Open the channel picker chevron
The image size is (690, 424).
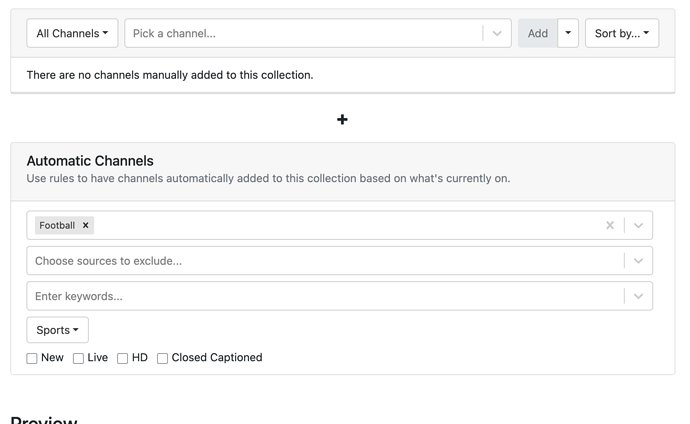(497, 33)
